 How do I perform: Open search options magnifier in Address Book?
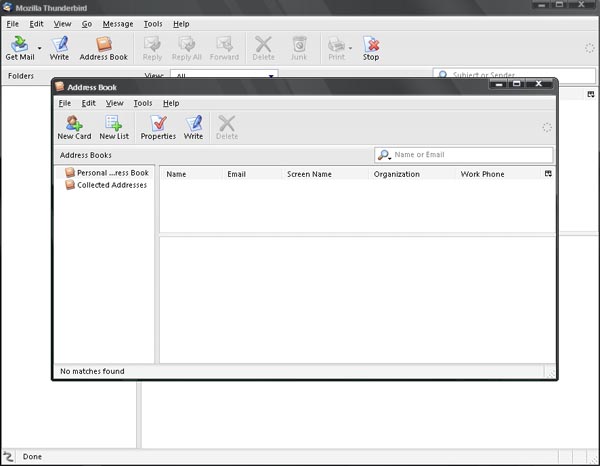tap(384, 155)
